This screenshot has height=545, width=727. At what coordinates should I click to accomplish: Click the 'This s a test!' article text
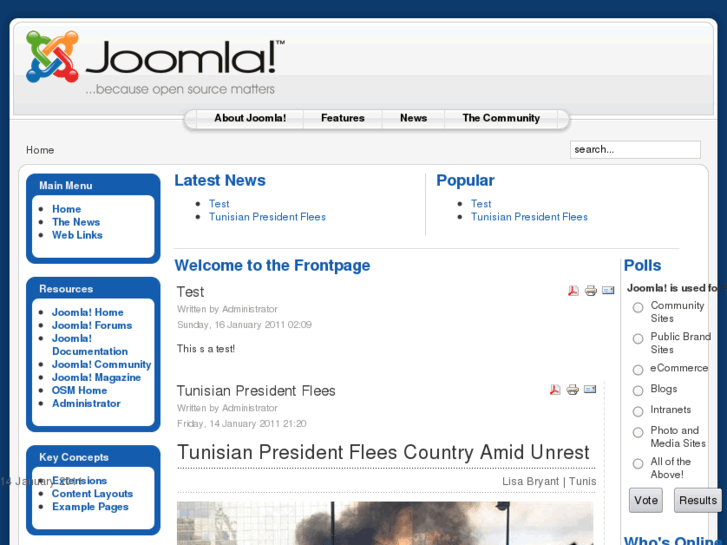206,349
